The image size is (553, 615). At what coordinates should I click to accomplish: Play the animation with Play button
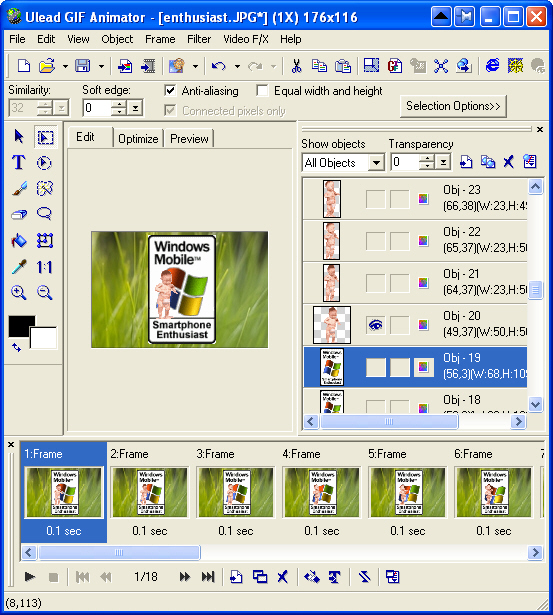point(30,577)
